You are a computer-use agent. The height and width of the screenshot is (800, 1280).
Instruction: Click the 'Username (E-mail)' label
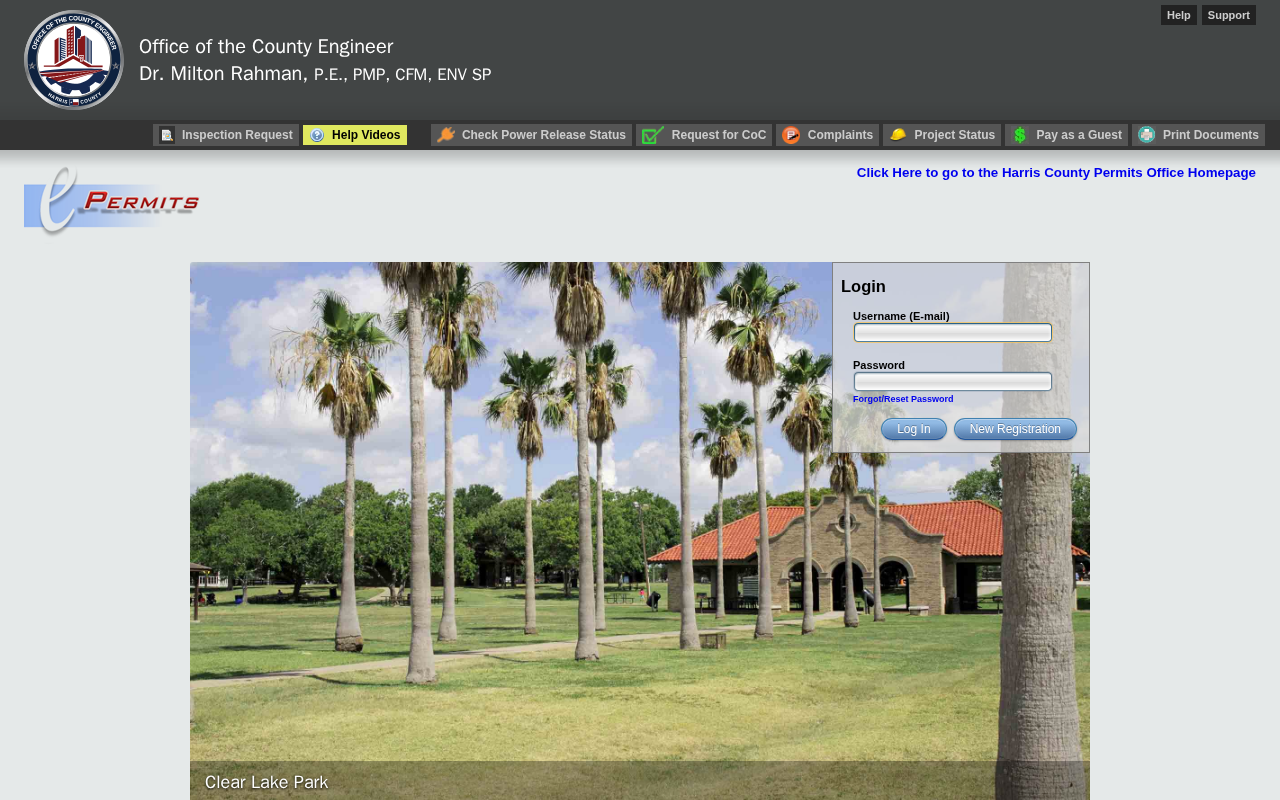pos(901,316)
